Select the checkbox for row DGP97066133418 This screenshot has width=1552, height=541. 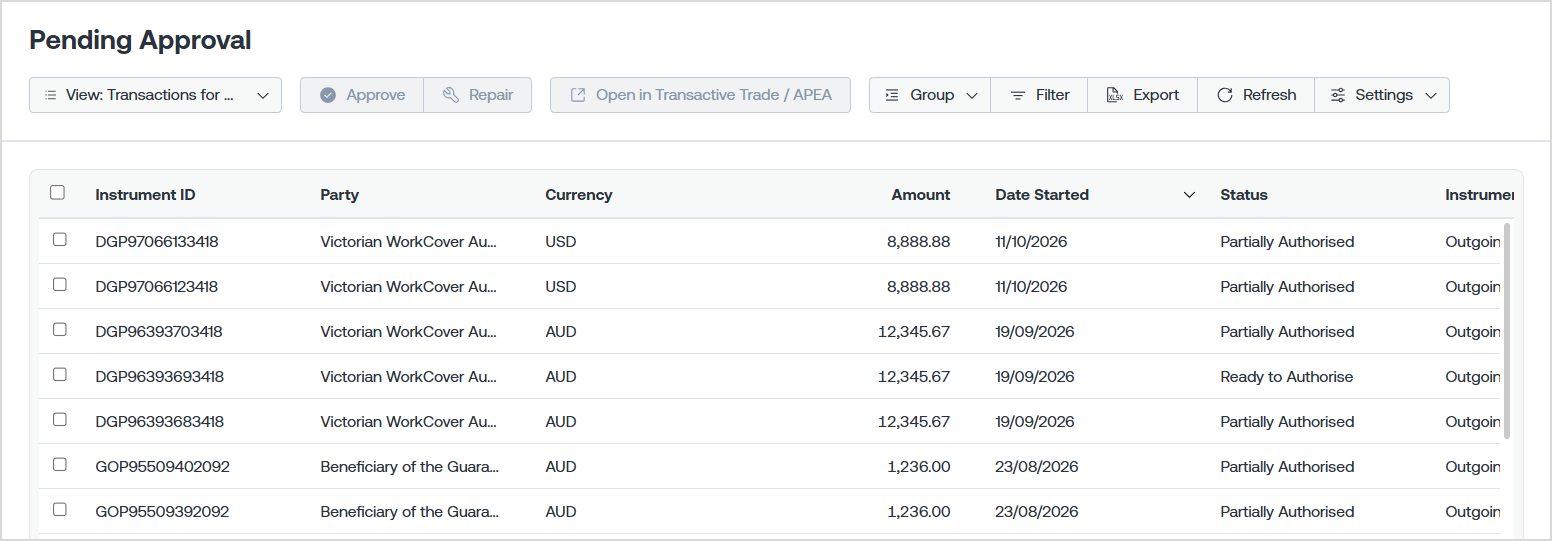[60, 240]
